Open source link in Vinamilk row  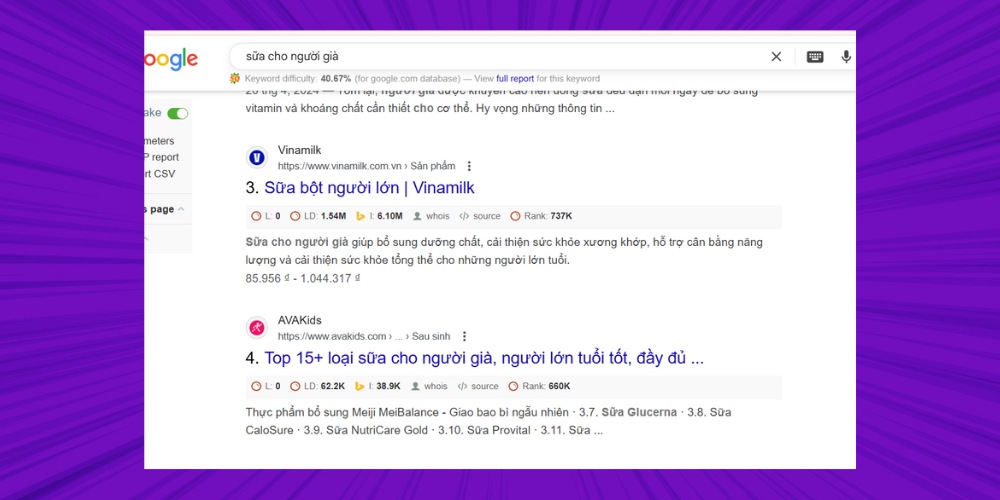(480, 216)
